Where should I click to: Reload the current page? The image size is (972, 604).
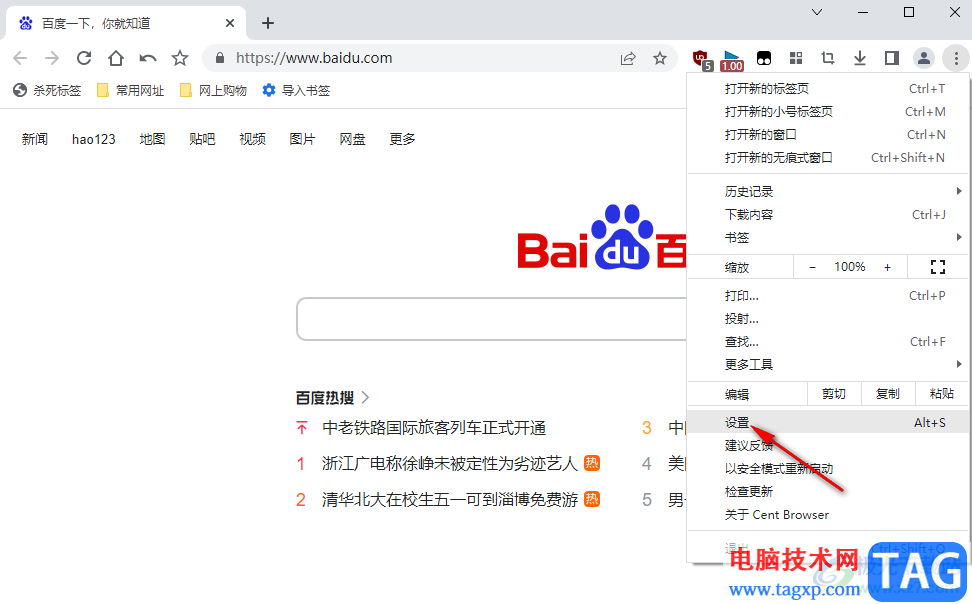tap(84, 58)
